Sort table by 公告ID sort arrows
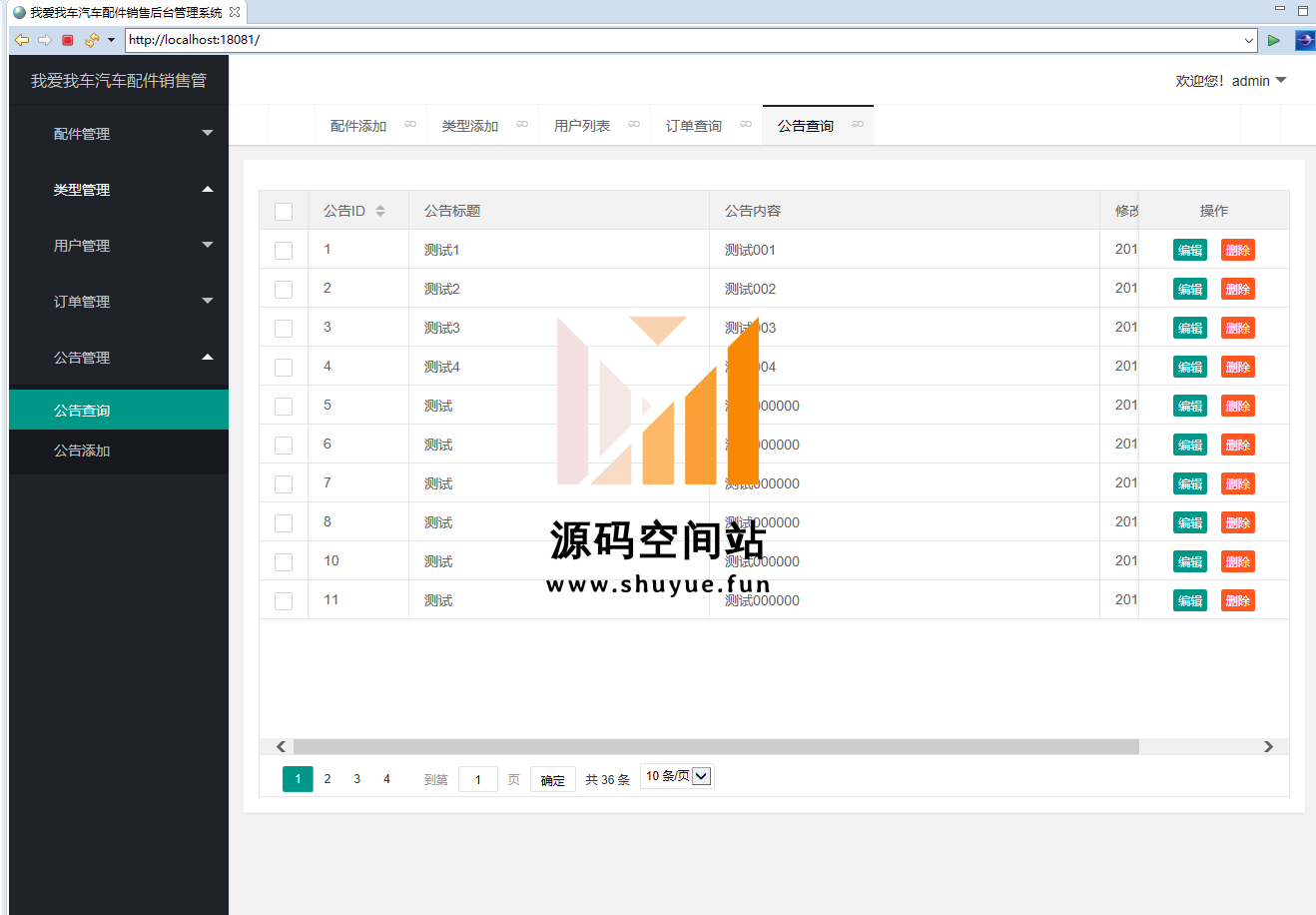This screenshot has width=1316, height=915. coord(380,211)
